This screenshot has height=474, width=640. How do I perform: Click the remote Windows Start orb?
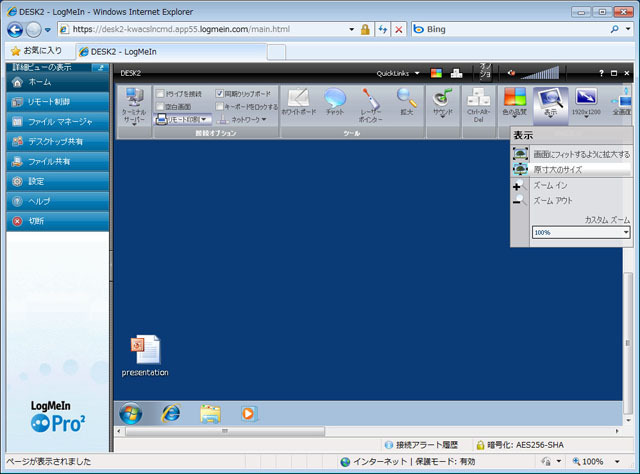click(x=131, y=414)
